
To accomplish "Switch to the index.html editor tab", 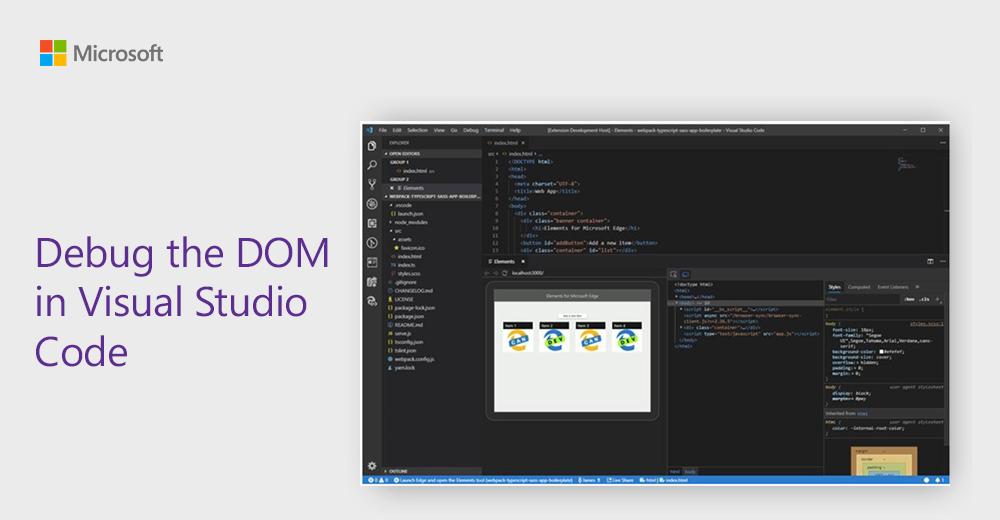I will point(504,143).
